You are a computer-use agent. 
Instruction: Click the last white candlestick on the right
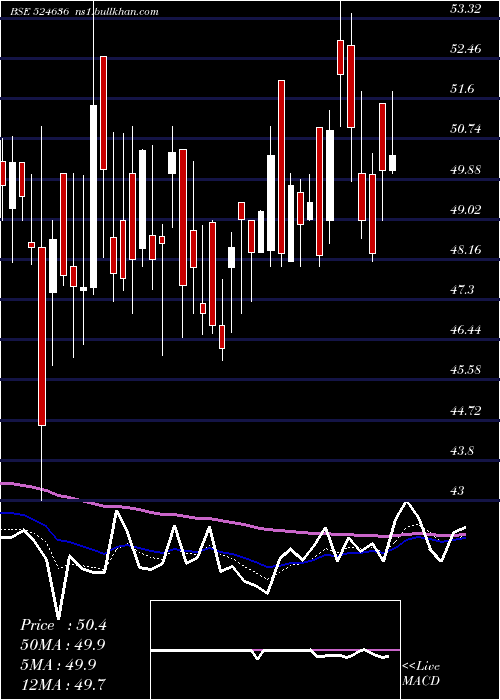coord(393,163)
